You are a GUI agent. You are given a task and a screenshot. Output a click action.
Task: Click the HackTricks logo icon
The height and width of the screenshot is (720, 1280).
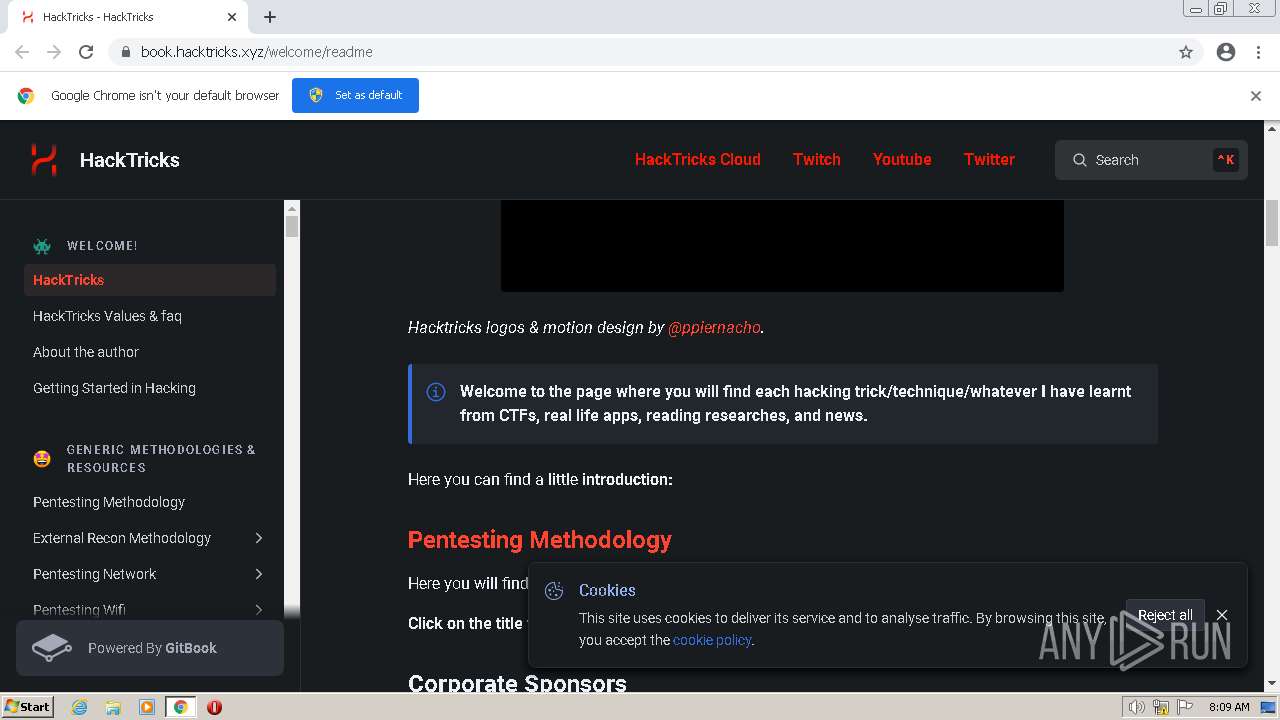coord(43,160)
